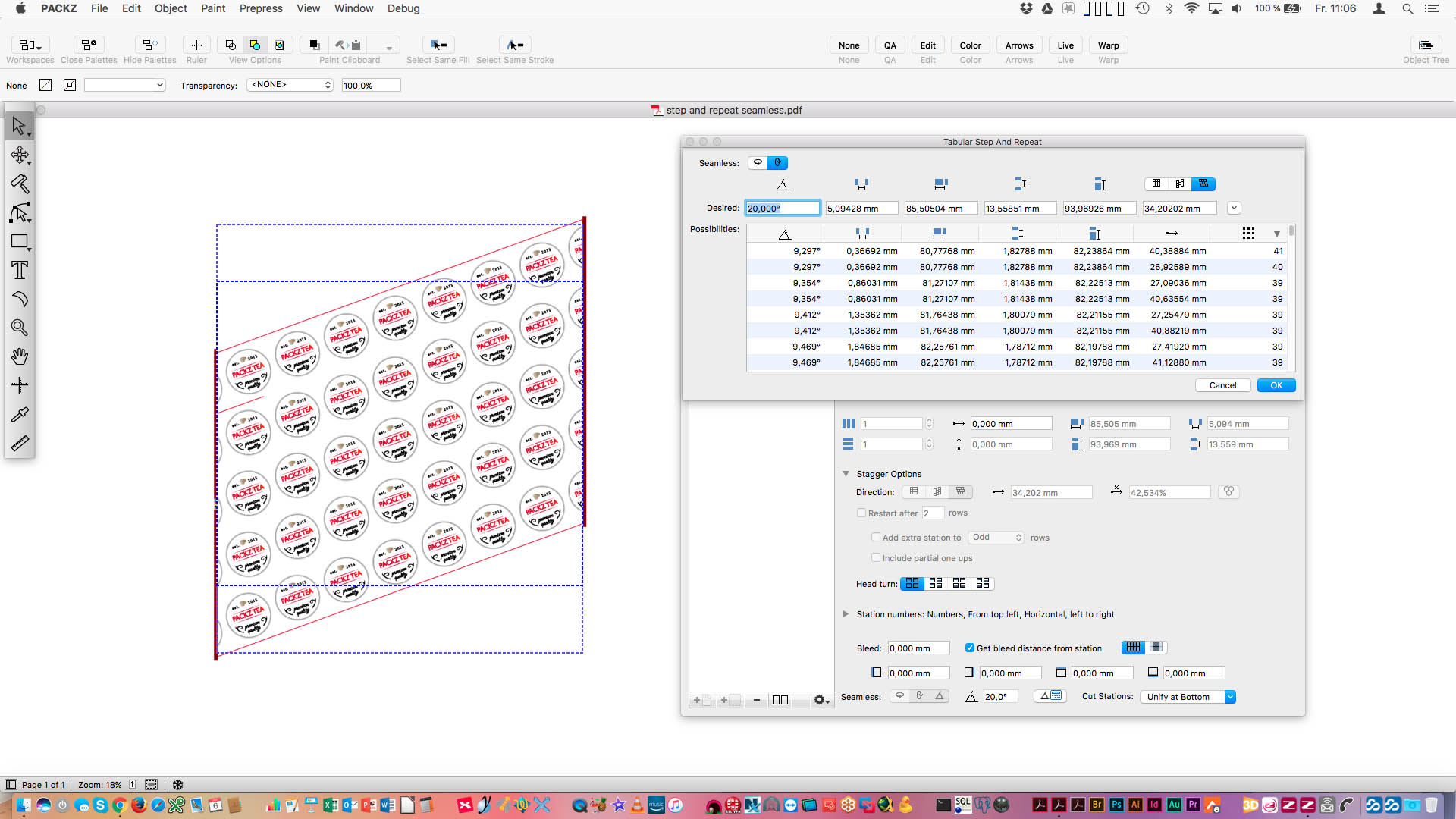This screenshot has width=1456, height=819.
Task: Select the arrow selection tool
Action: 19,126
